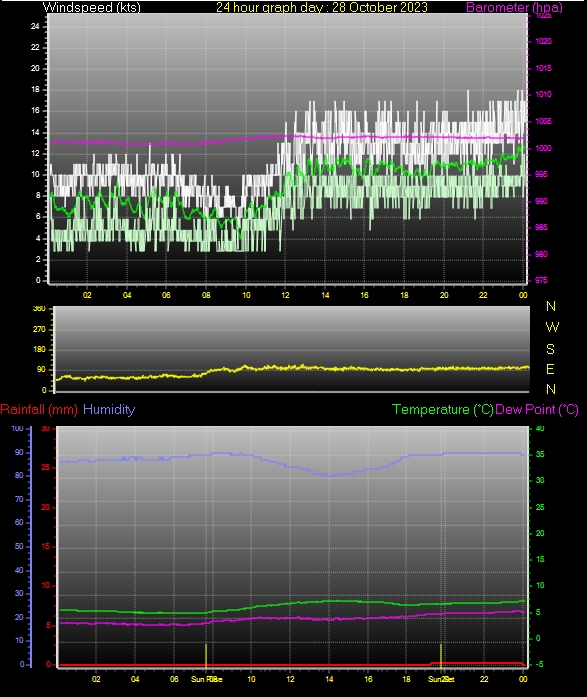587x697 pixels.
Task: Click the 24 kts windspeed axis value
Action: pyautogui.click(x=35, y=26)
